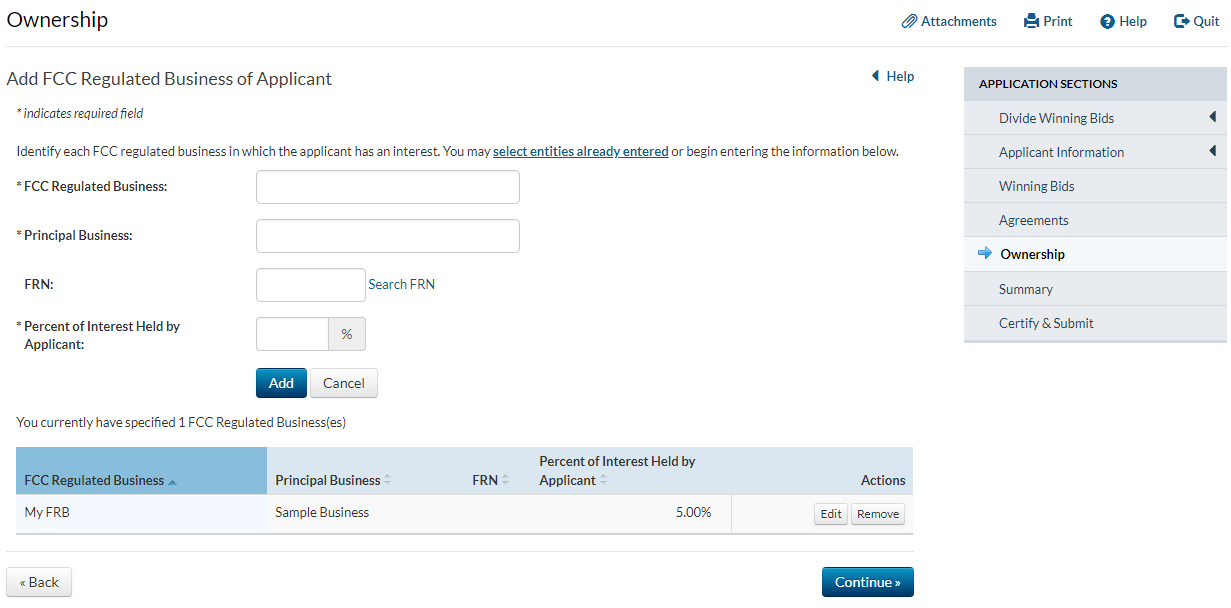Expand the section Help panel arrow
Image resolution: width=1231 pixels, height=608 pixels.
coord(875,76)
